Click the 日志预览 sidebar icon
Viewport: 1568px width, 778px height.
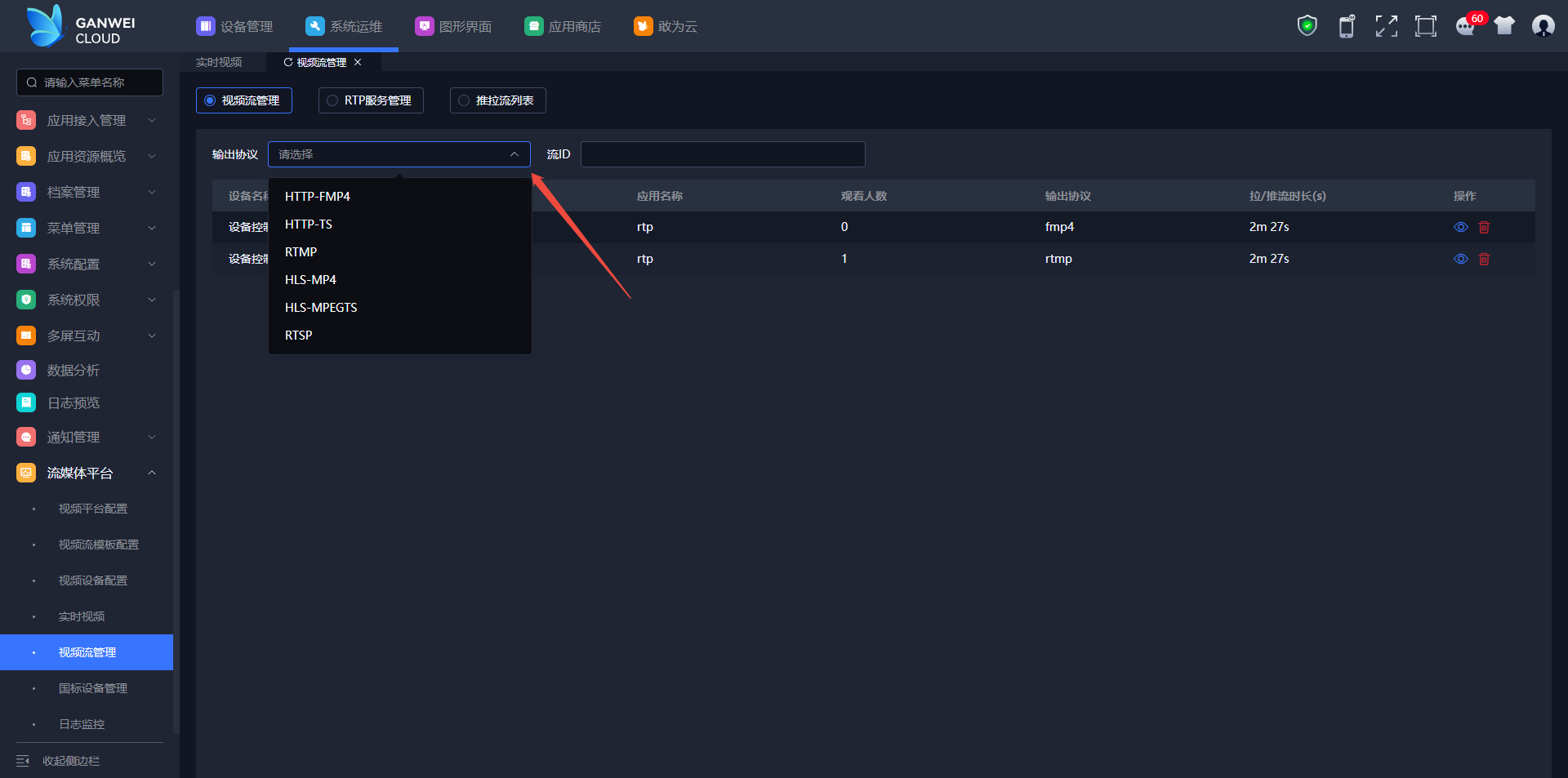click(x=26, y=402)
